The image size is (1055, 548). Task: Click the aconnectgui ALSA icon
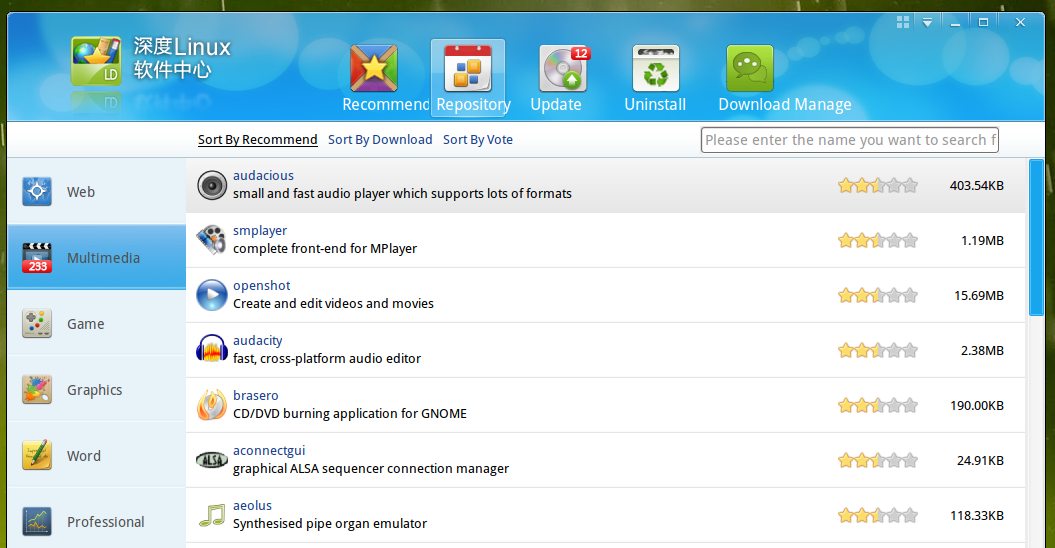click(x=212, y=460)
